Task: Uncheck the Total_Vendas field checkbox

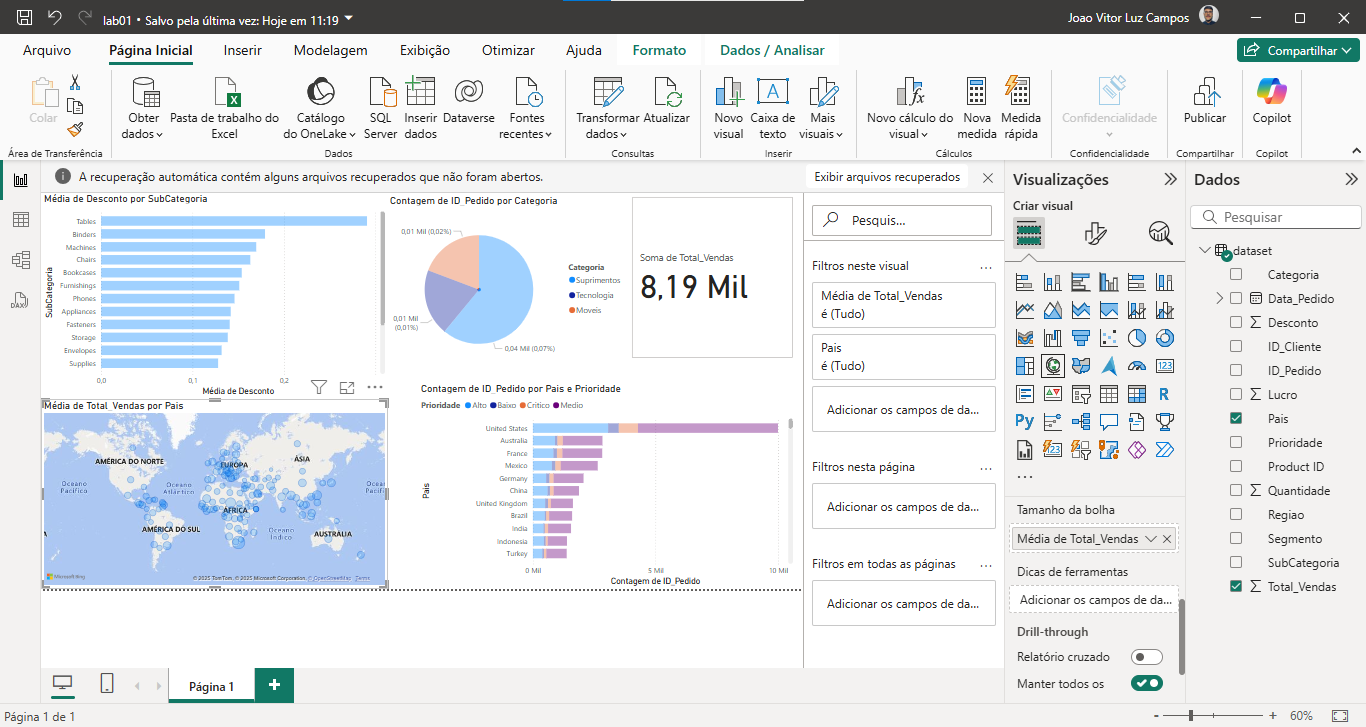Action: click(x=1236, y=586)
